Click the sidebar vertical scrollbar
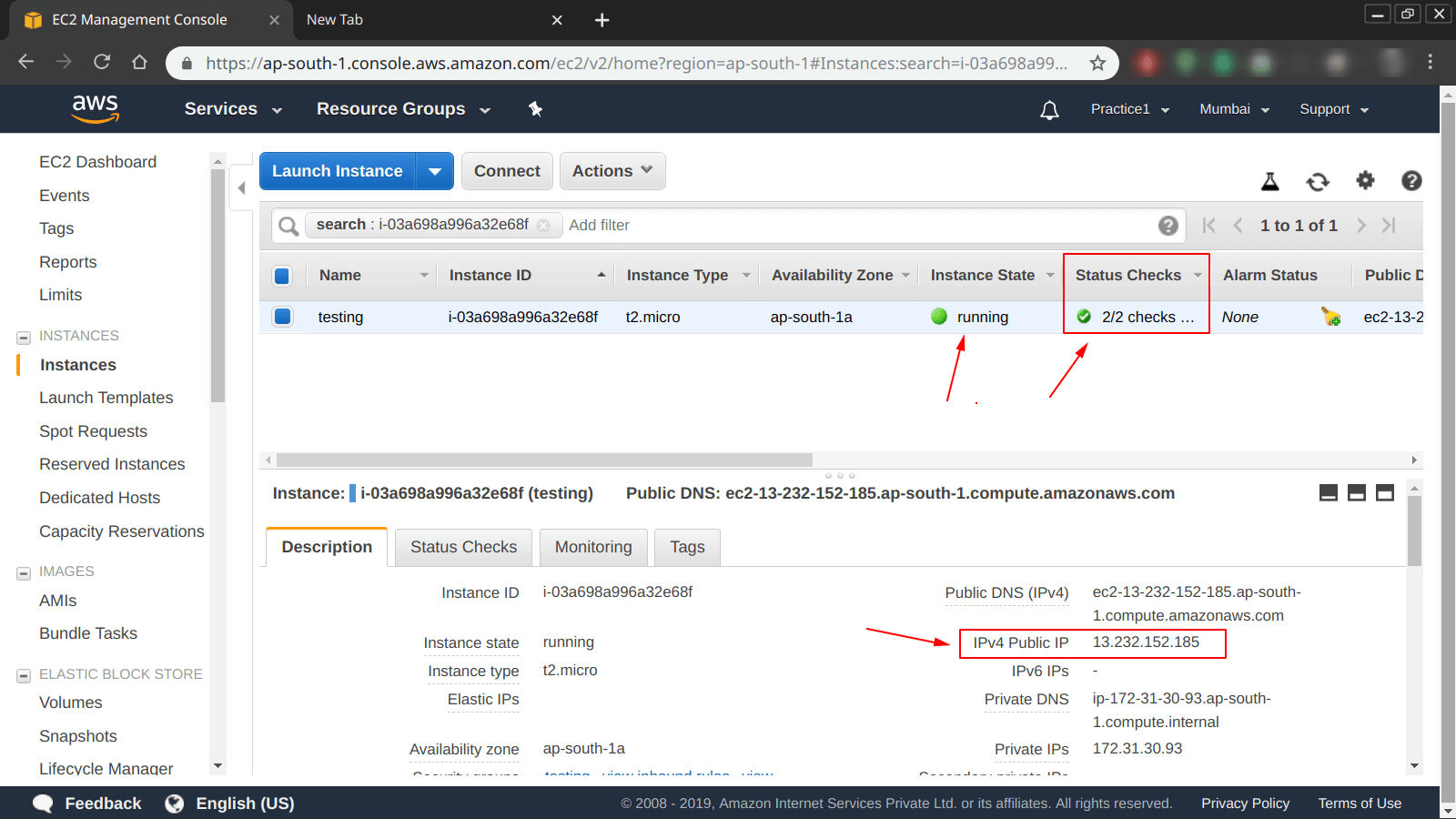This screenshot has height=819, width=1456. tap(217, 285)
